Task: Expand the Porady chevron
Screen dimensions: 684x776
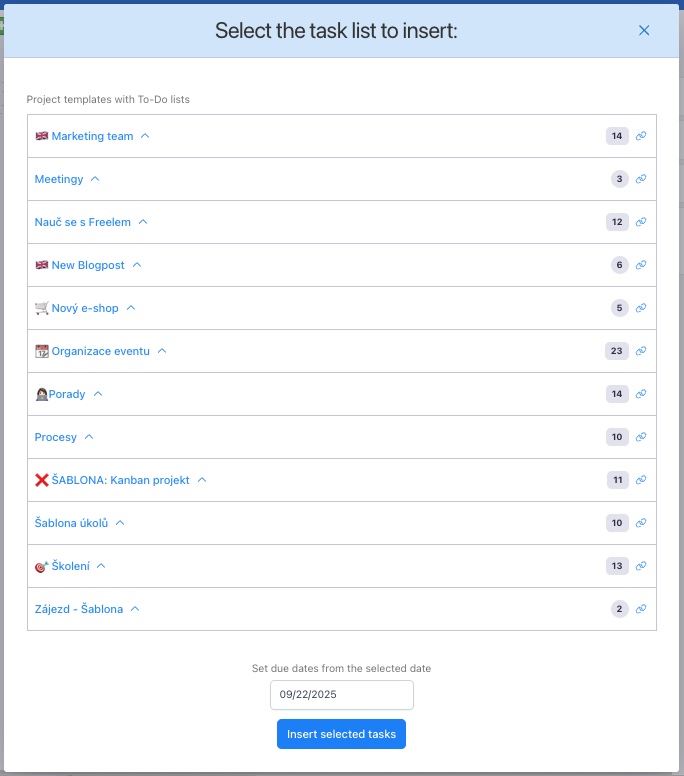Action: [98, 394]
